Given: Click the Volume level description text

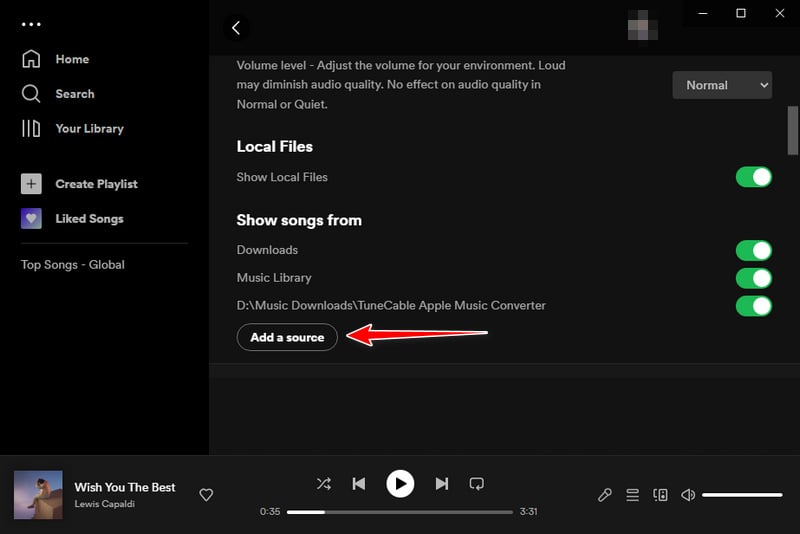Looking at the screenshot, I should [x=401, y=85].
